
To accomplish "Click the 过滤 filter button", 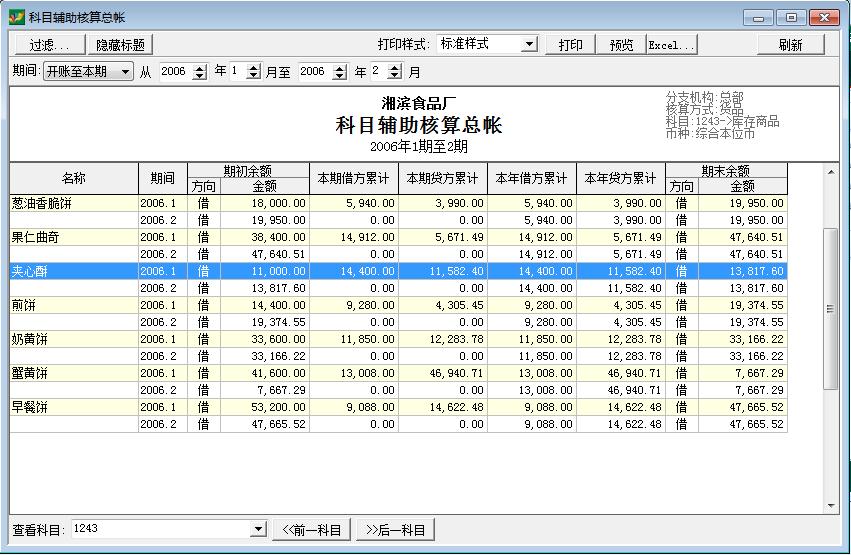I will pyautogui.click(x=48, y=45).
